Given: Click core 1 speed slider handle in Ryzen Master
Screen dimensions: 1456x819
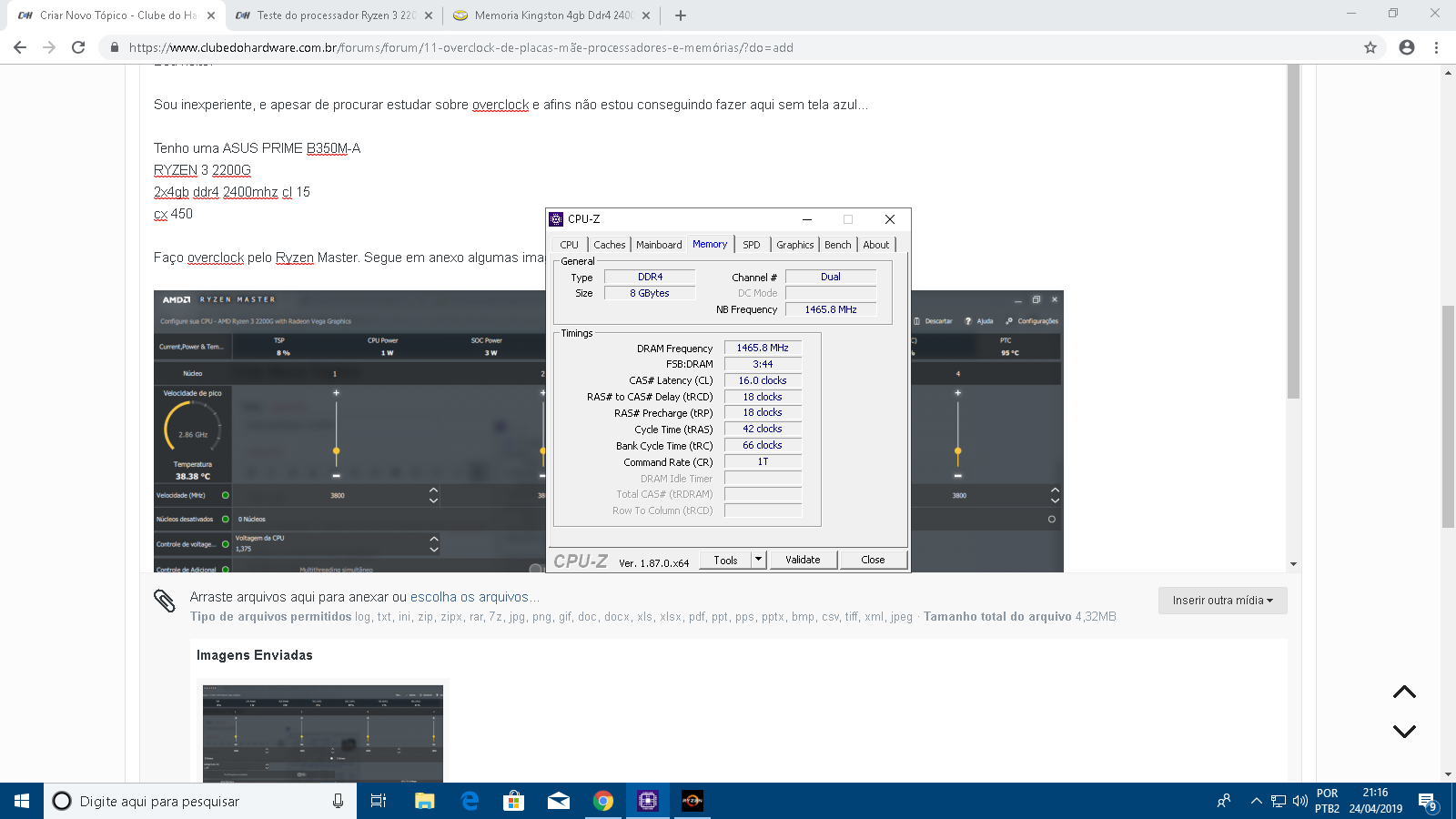Looking at the screenshot, I should [x=336, y=450].
